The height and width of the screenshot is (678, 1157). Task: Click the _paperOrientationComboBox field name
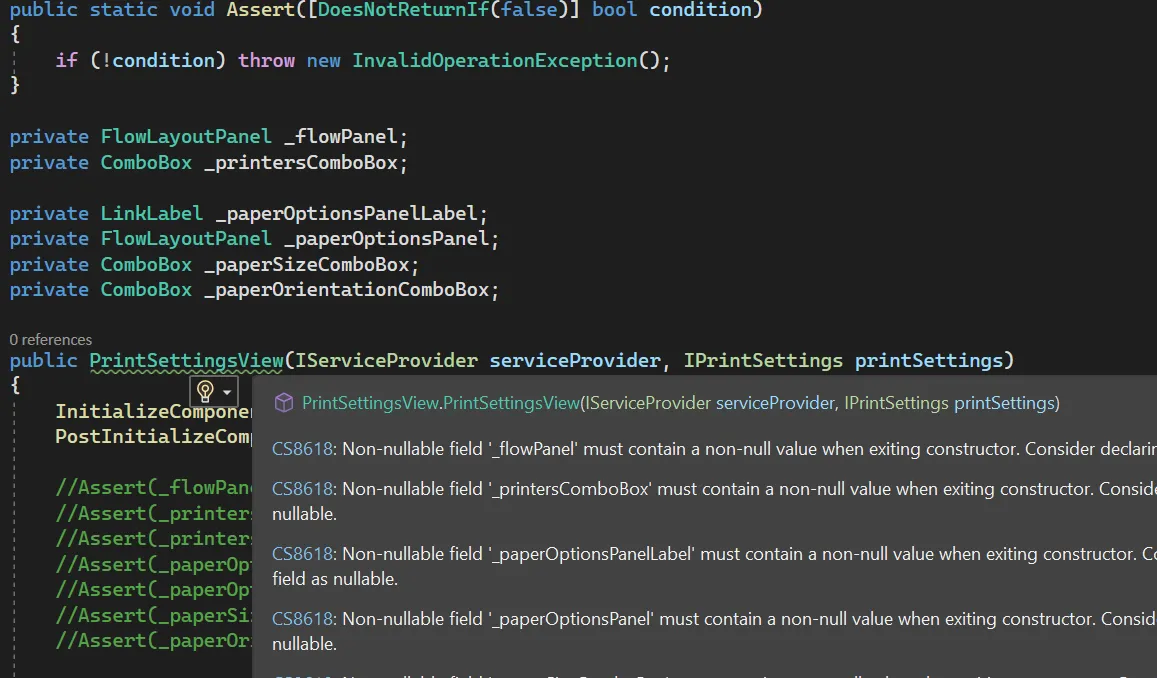coord(346,289)
